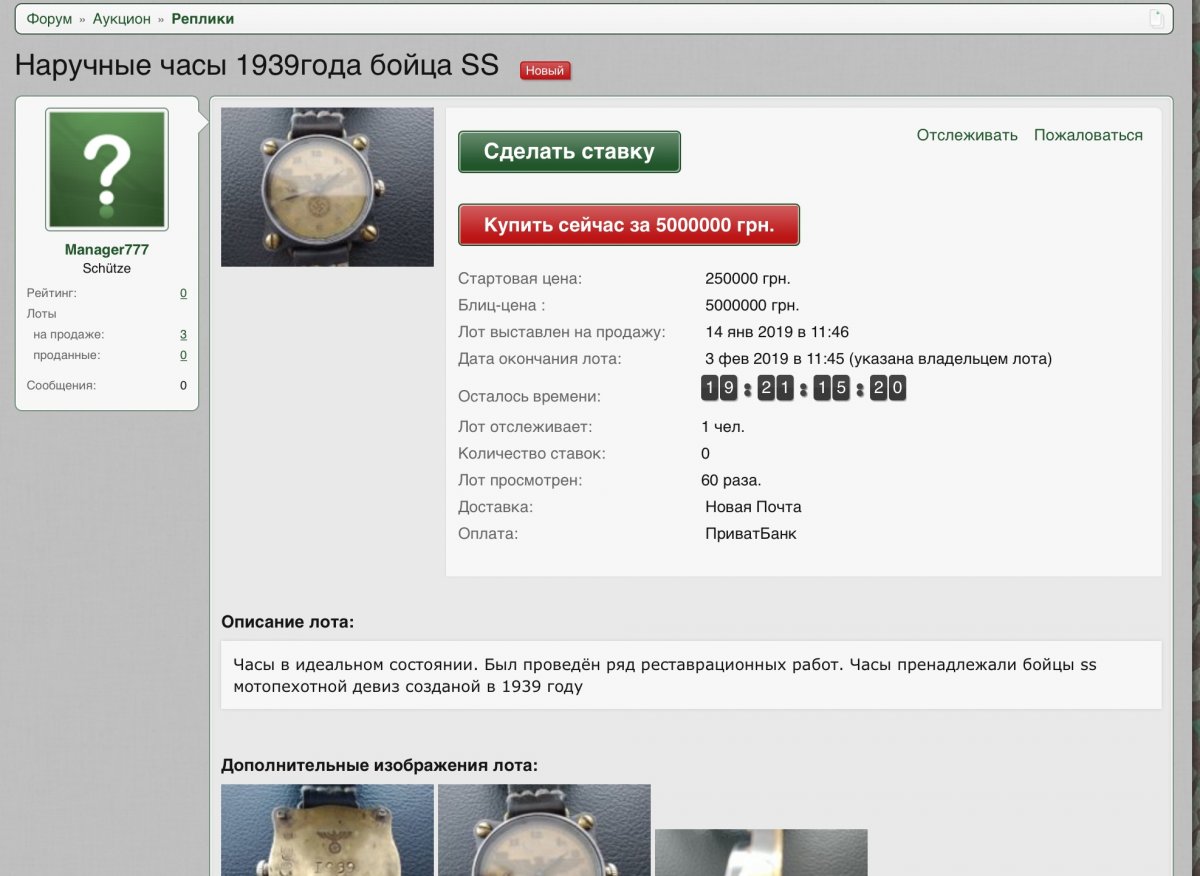
Task: Report the lot via Пожаловаться
Action: (1088, 135)
